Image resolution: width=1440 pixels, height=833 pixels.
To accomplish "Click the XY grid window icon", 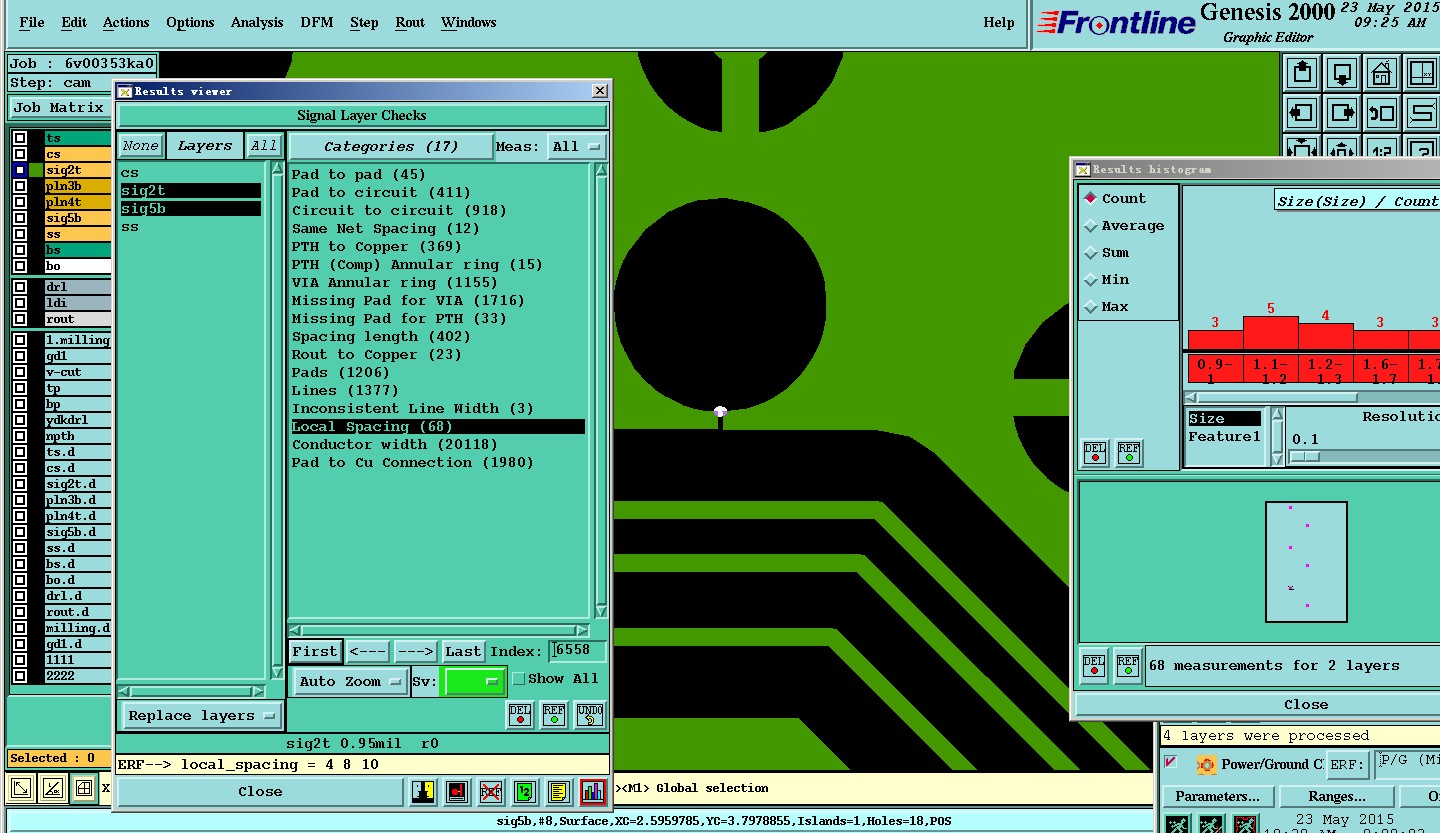I will tap(1421, 72).
